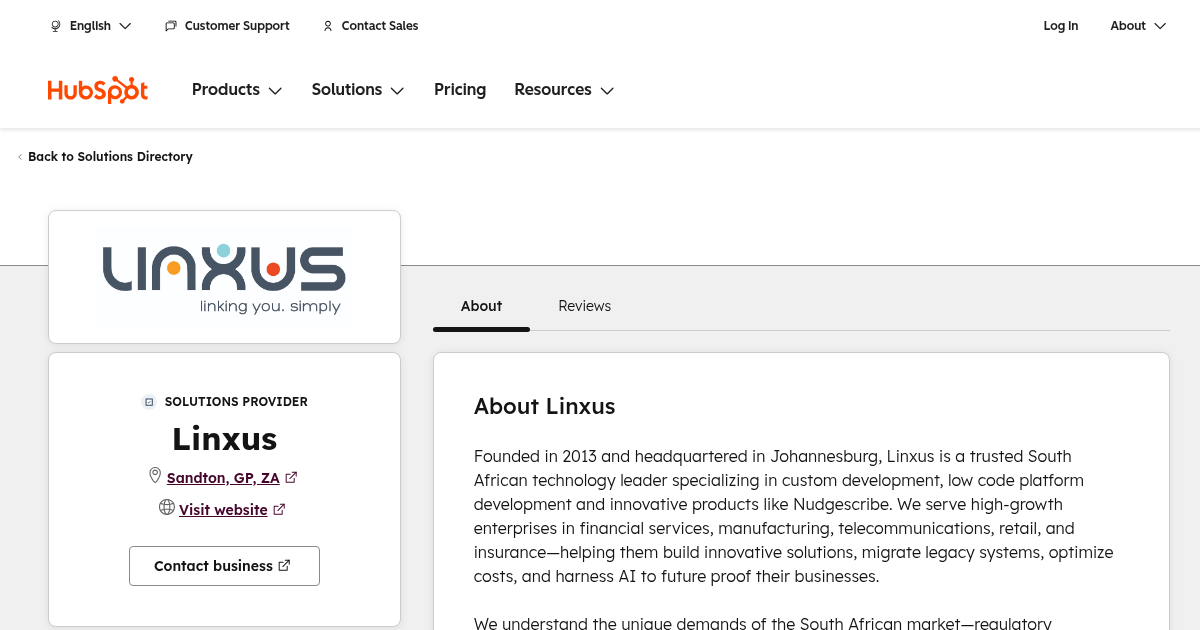Click the globe icon beside English
This screenshot has height=630, width=1200.
click(56, 26)
